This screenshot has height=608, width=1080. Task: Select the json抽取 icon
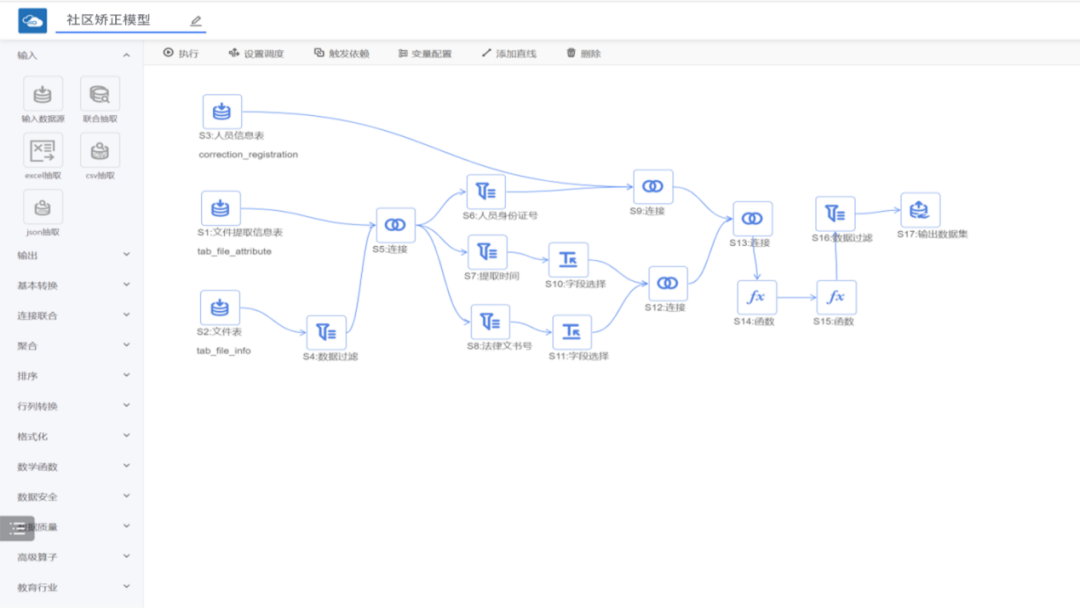tap(42, 207)
